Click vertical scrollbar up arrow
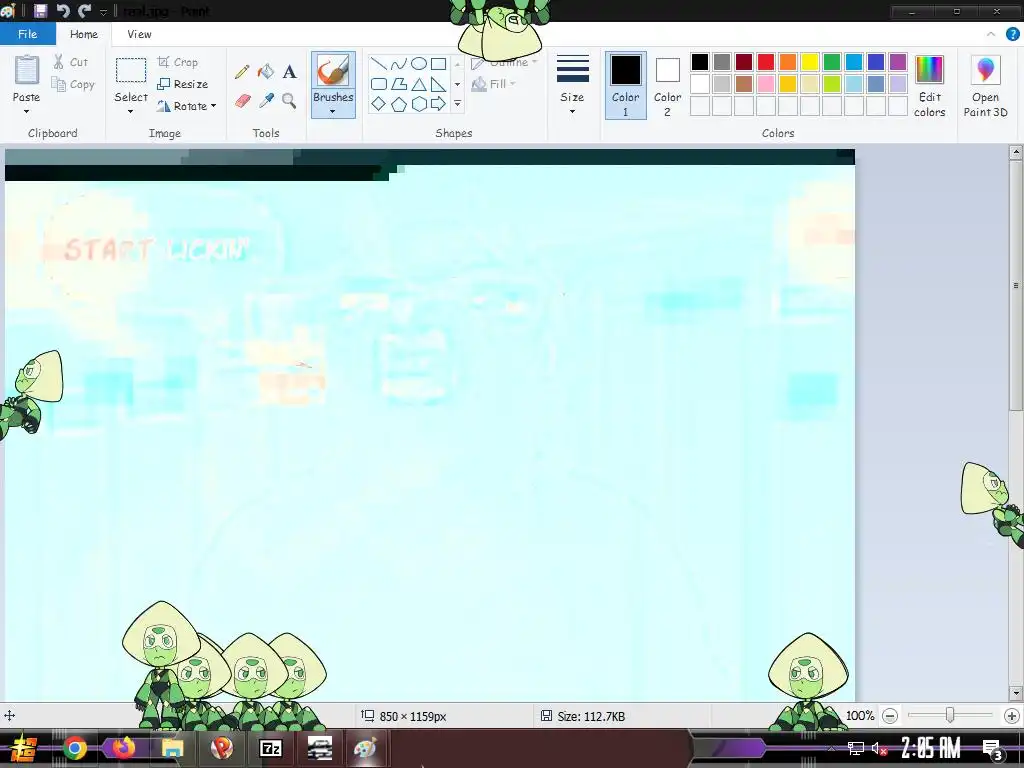Image resolution: width=1024 pixels, height=768 pixels. [1016, 153]
